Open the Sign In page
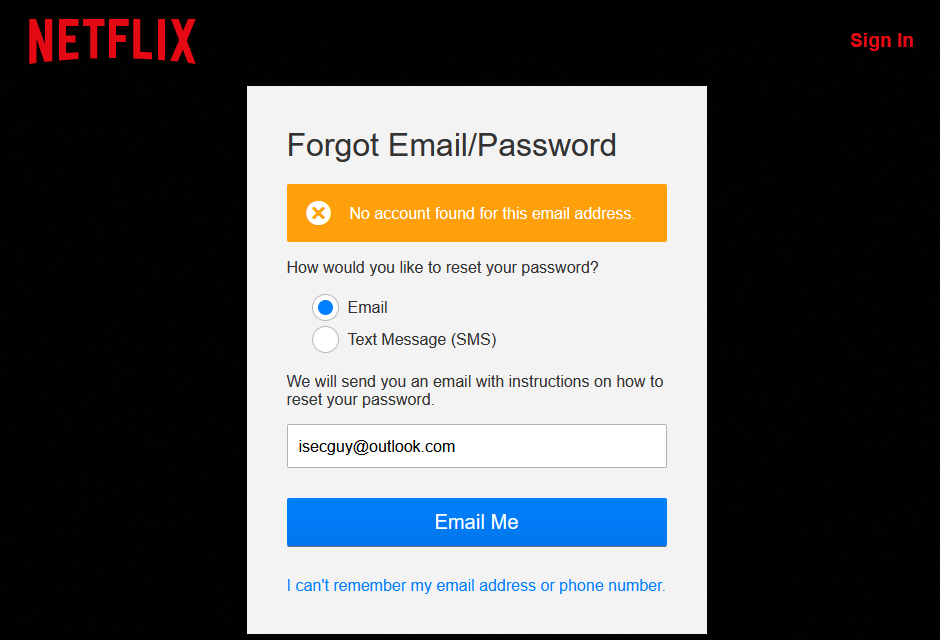The image size is (940, 640). 881,40
